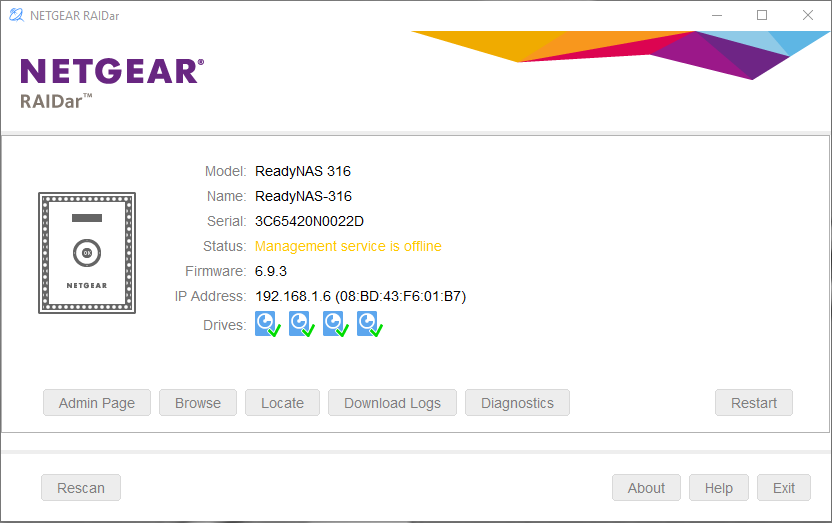
Task: Close the RAIDar window
Action: (x=808, y=15)
